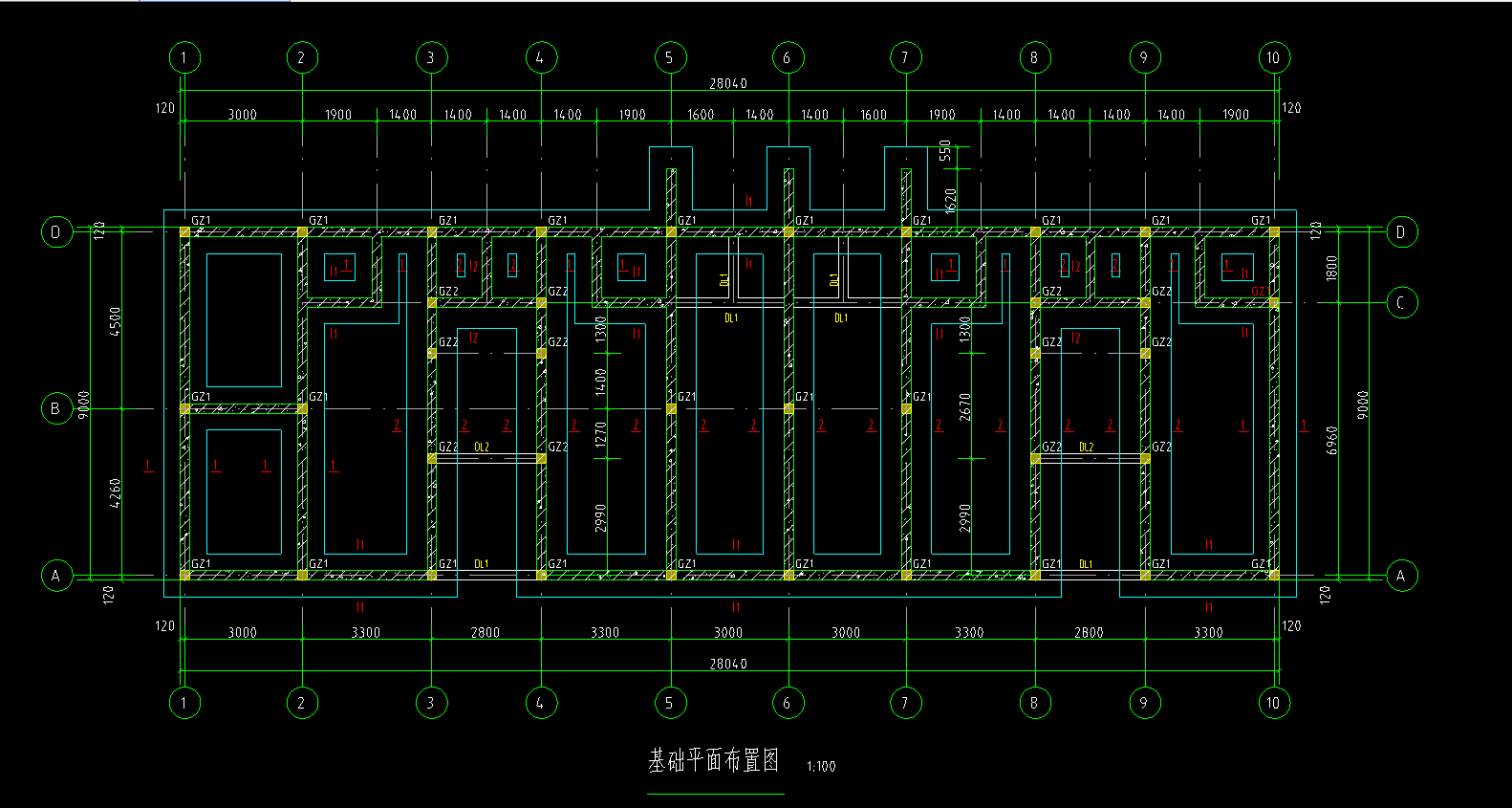Pick the 1270 dimension text
1512x808 pixels.
600,435
